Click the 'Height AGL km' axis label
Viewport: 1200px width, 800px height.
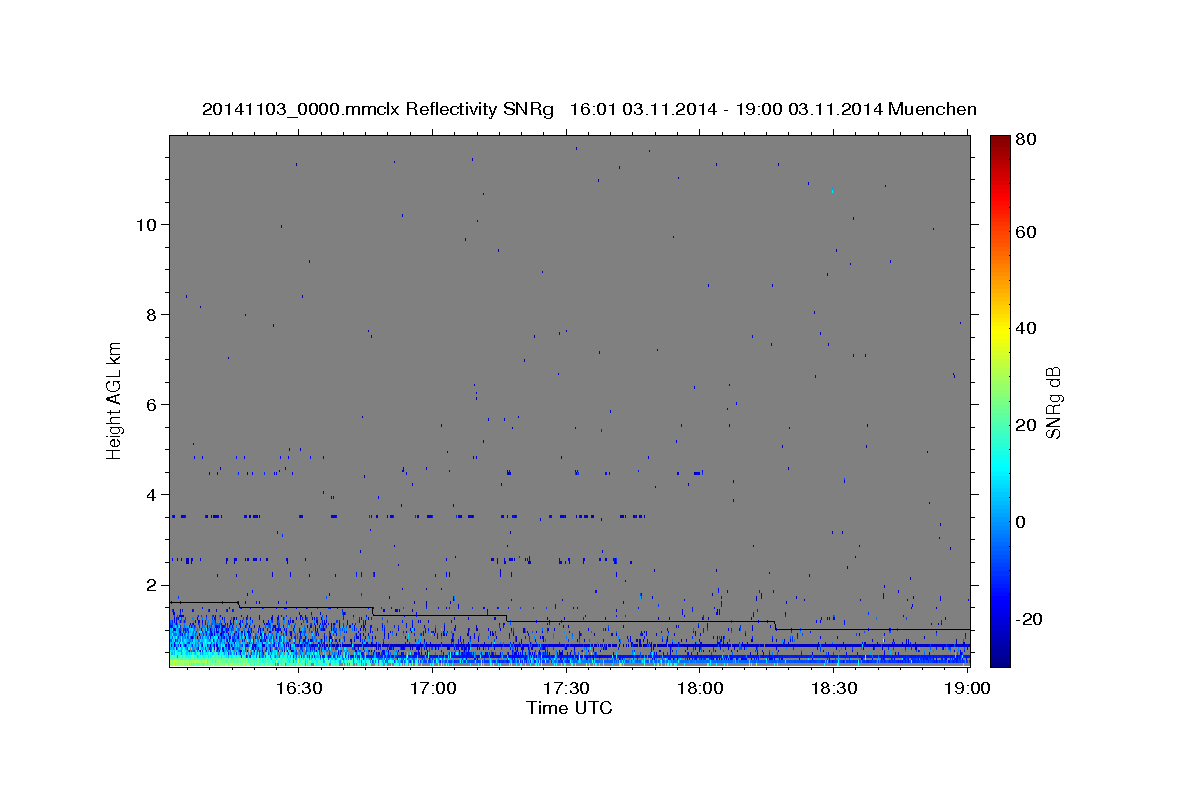(114, 399)
